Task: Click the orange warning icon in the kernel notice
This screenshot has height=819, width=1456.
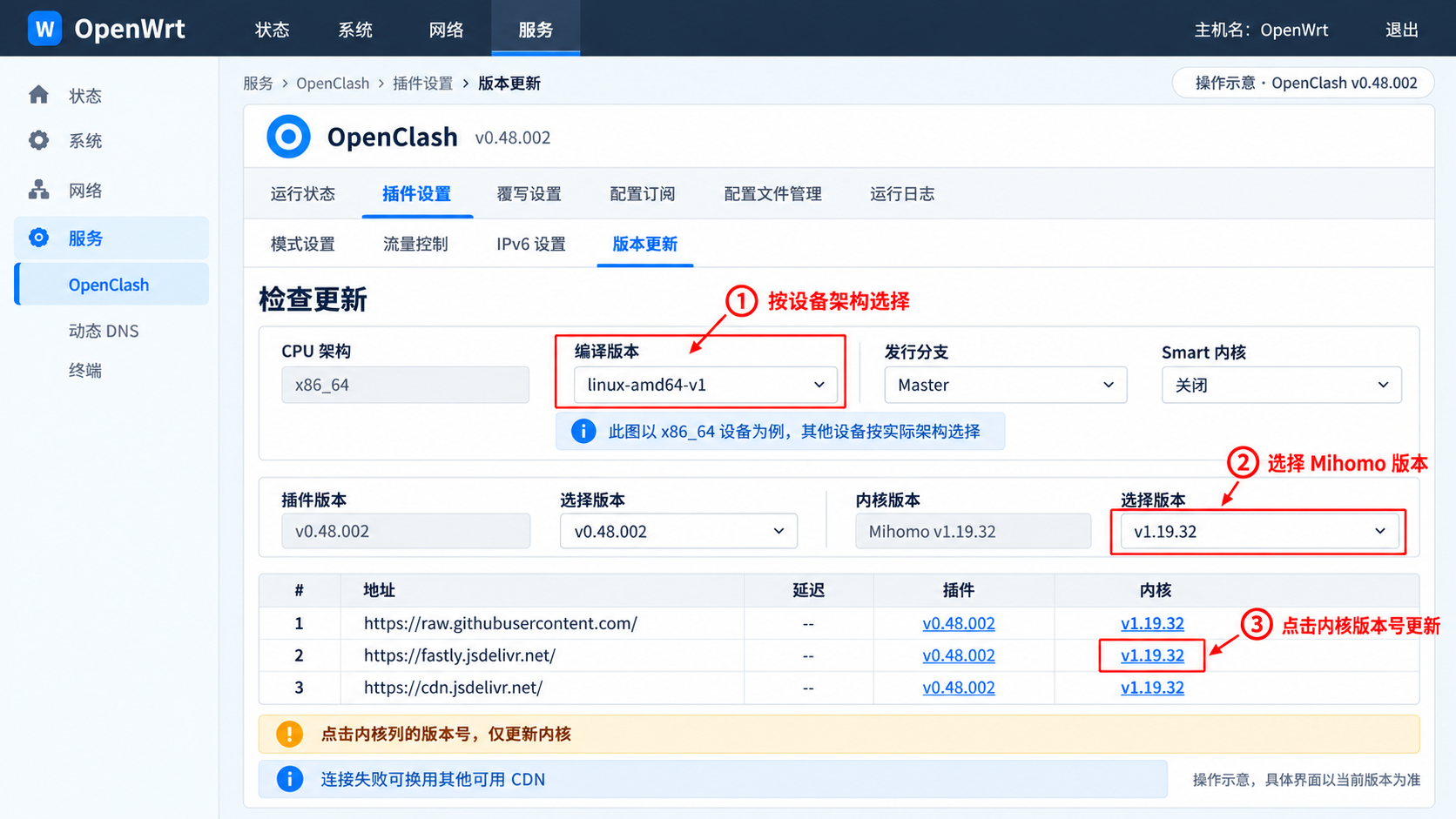Action: coord(289,734)
